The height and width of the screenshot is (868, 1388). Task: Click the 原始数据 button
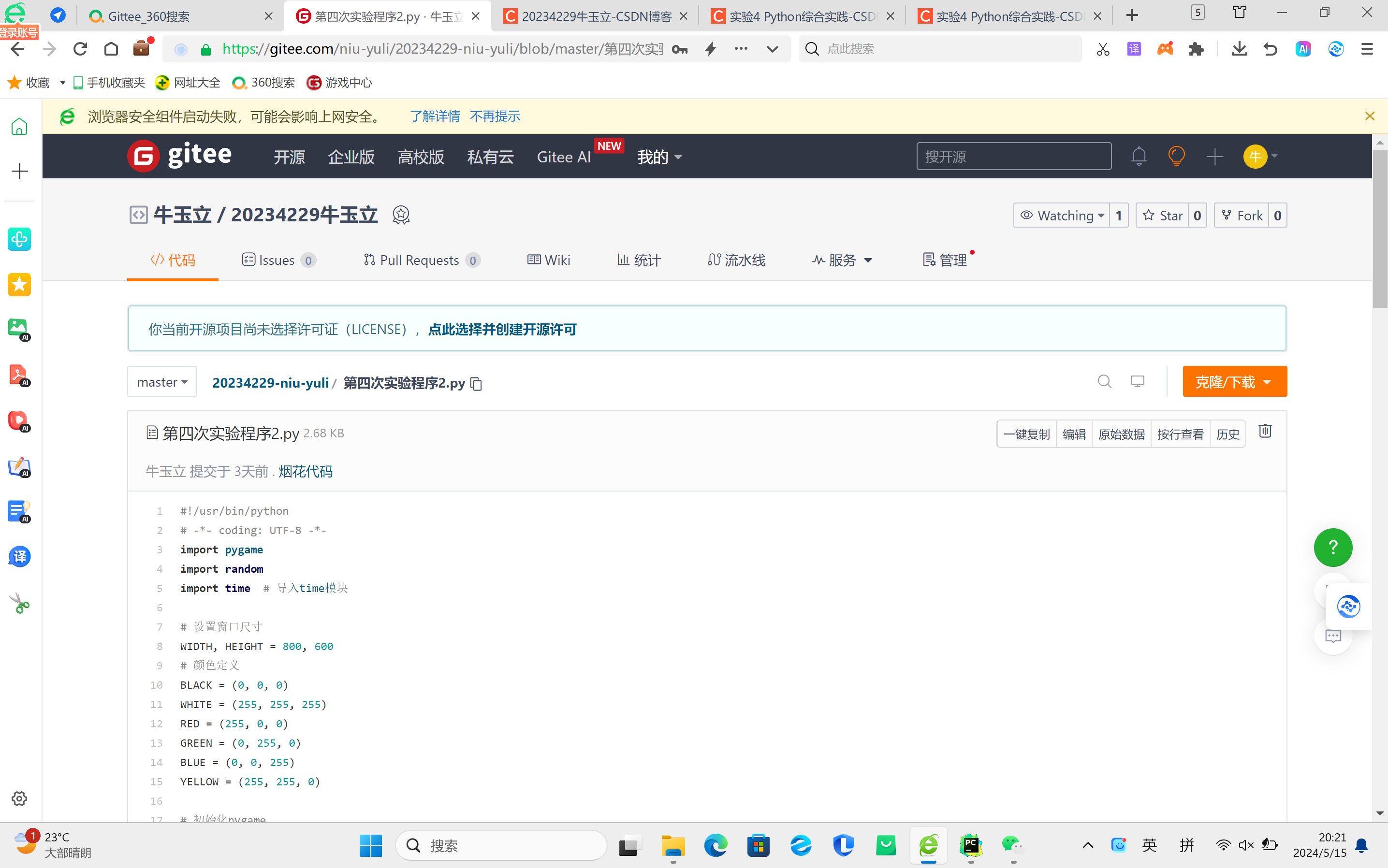click(1121, 434)
